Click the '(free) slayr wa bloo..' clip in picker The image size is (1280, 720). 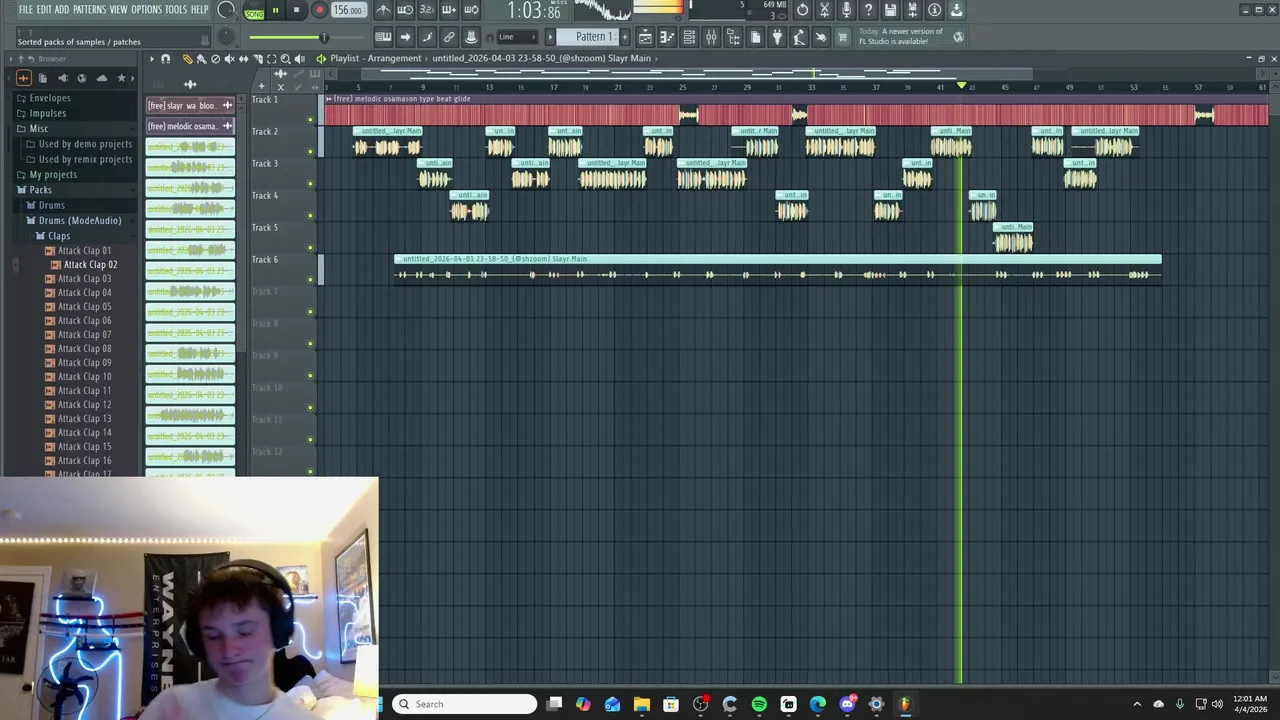pos(189,105)
